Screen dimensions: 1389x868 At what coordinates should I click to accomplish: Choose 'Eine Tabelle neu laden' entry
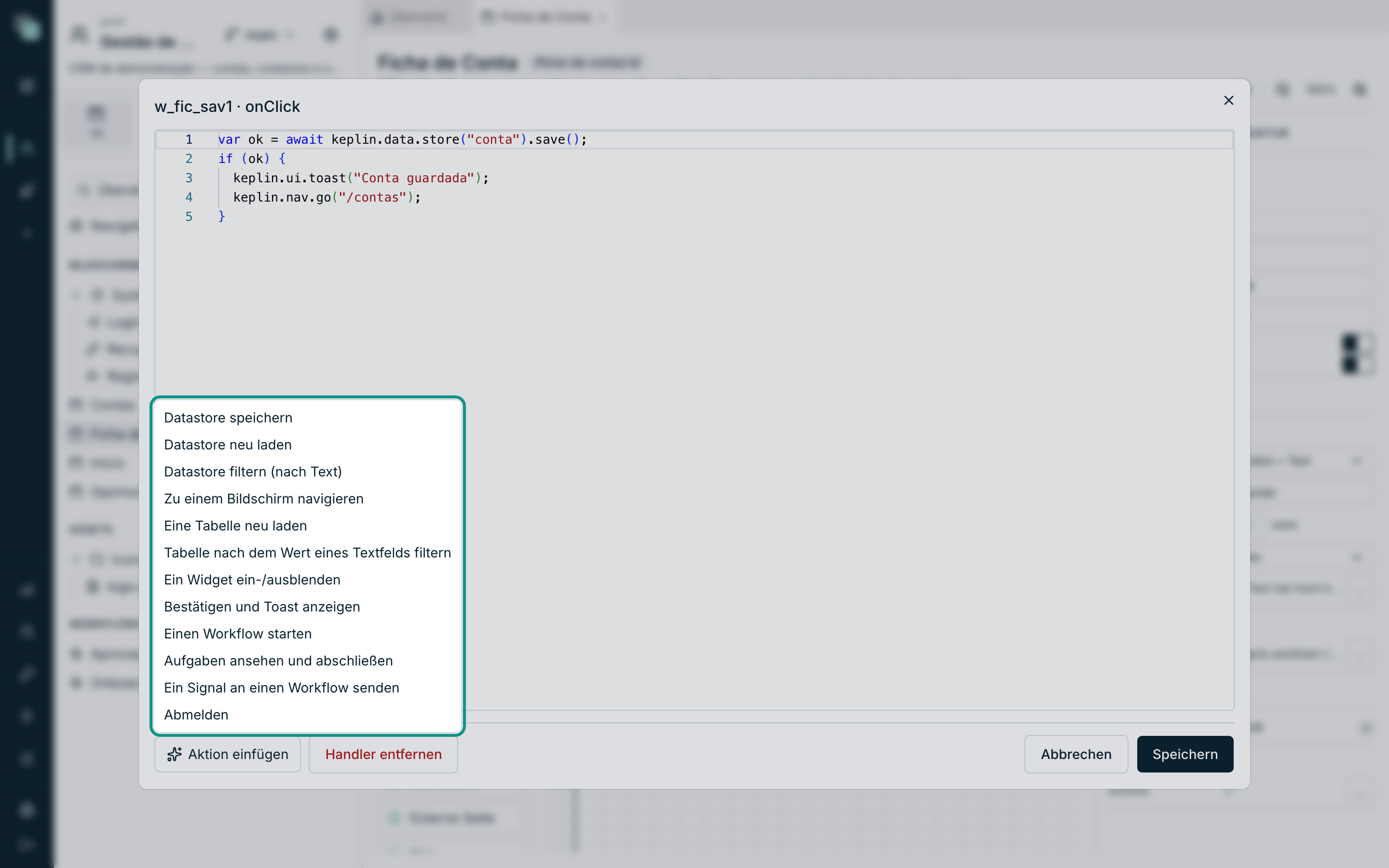point(308,525)
